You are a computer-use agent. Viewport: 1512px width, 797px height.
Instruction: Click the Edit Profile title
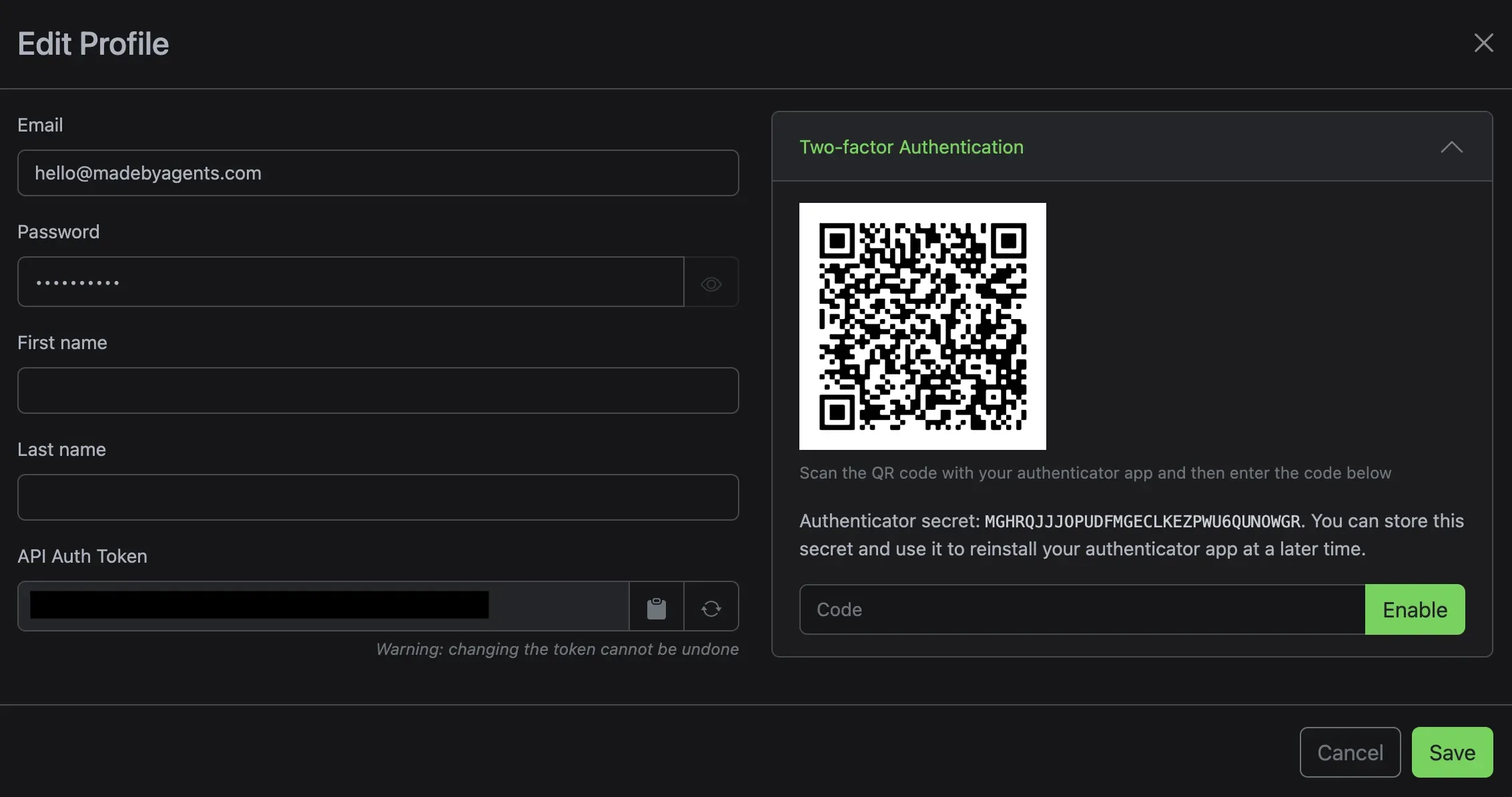tap(93, 44)
